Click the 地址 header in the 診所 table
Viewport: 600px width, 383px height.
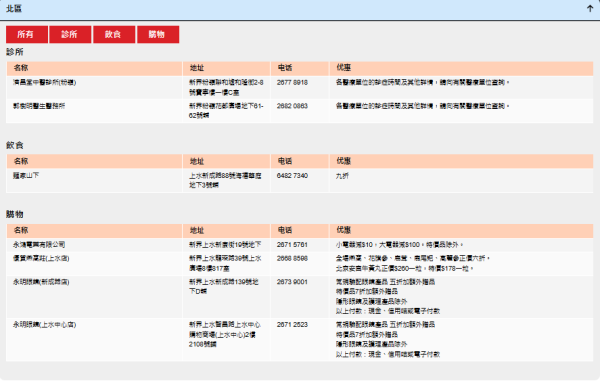[x=197, y=68]
